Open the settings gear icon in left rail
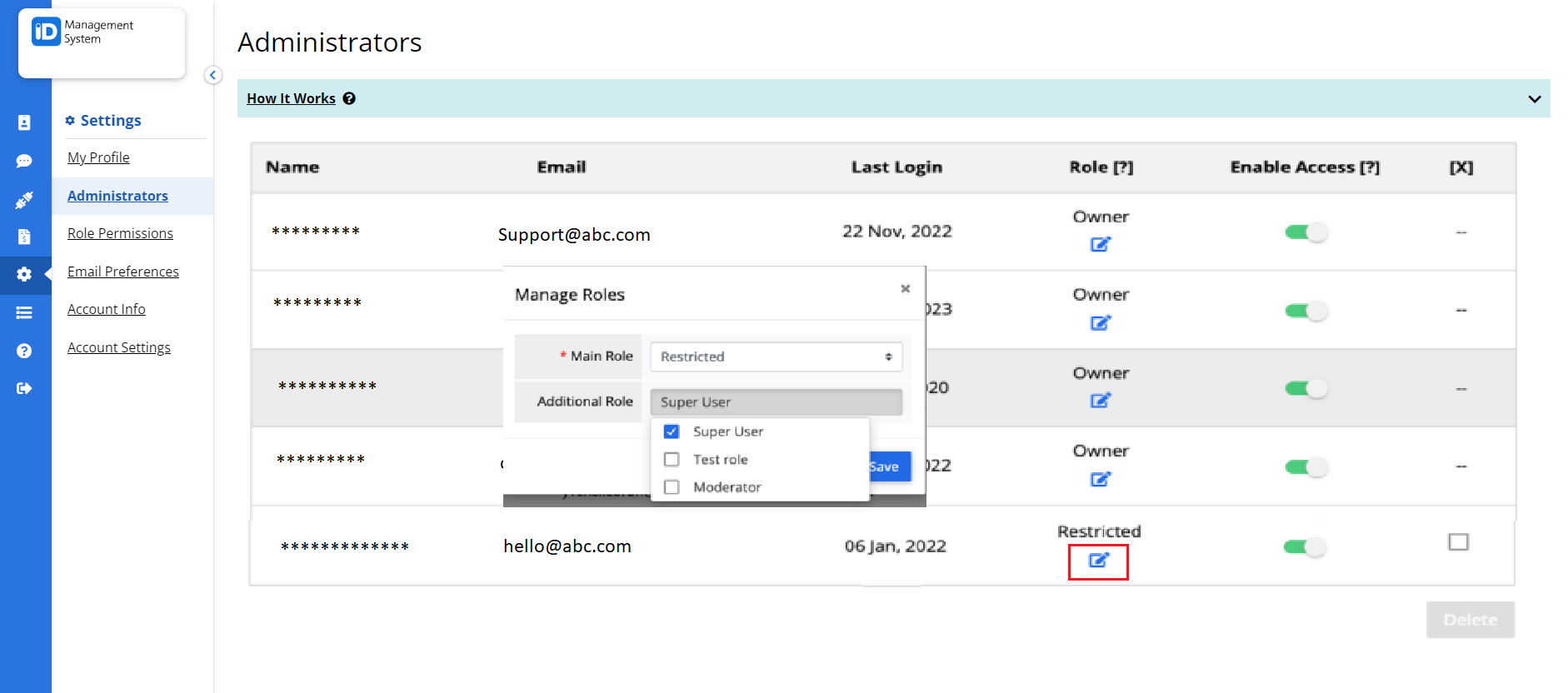This screenshot has height=693, width=1568. click(24, 274)
